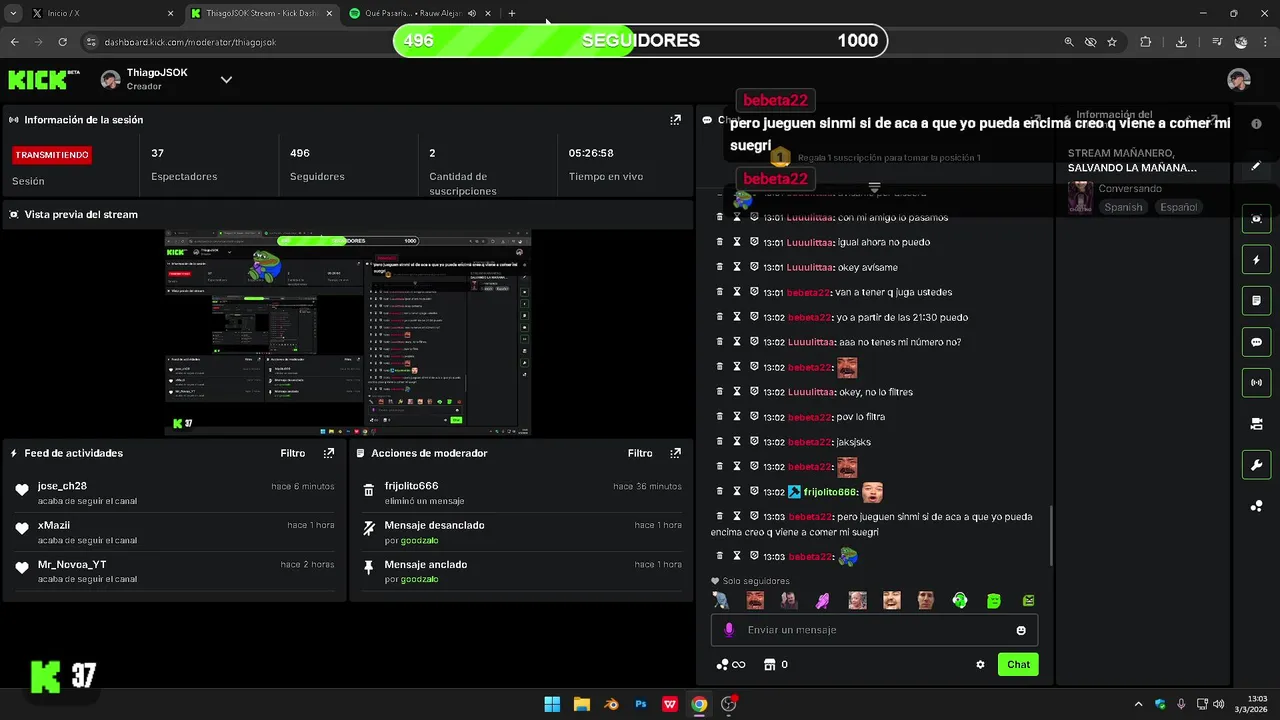Click the three-dots cluster icon in right sidebar
Screen dimensions: 1280x720
(x=1256, y=506)
